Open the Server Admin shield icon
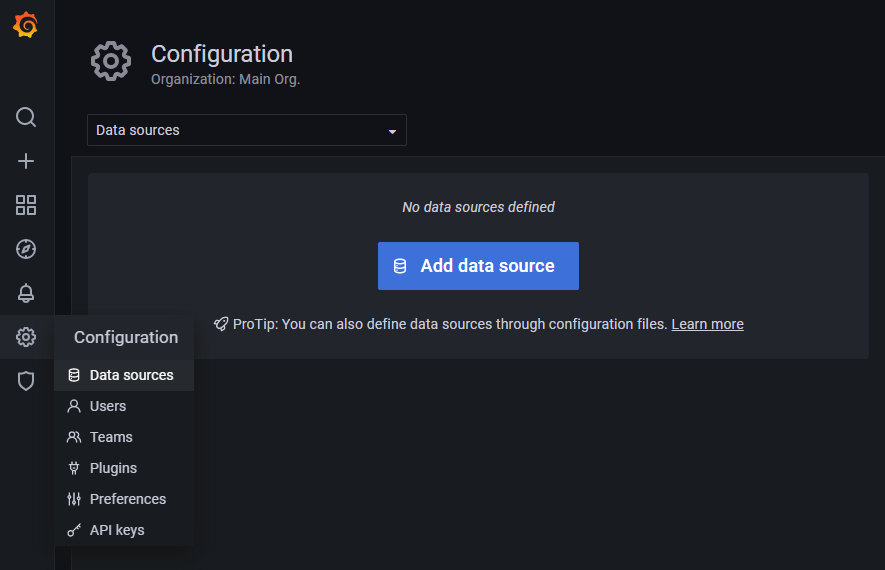The image size is (885, 570). 26,381
